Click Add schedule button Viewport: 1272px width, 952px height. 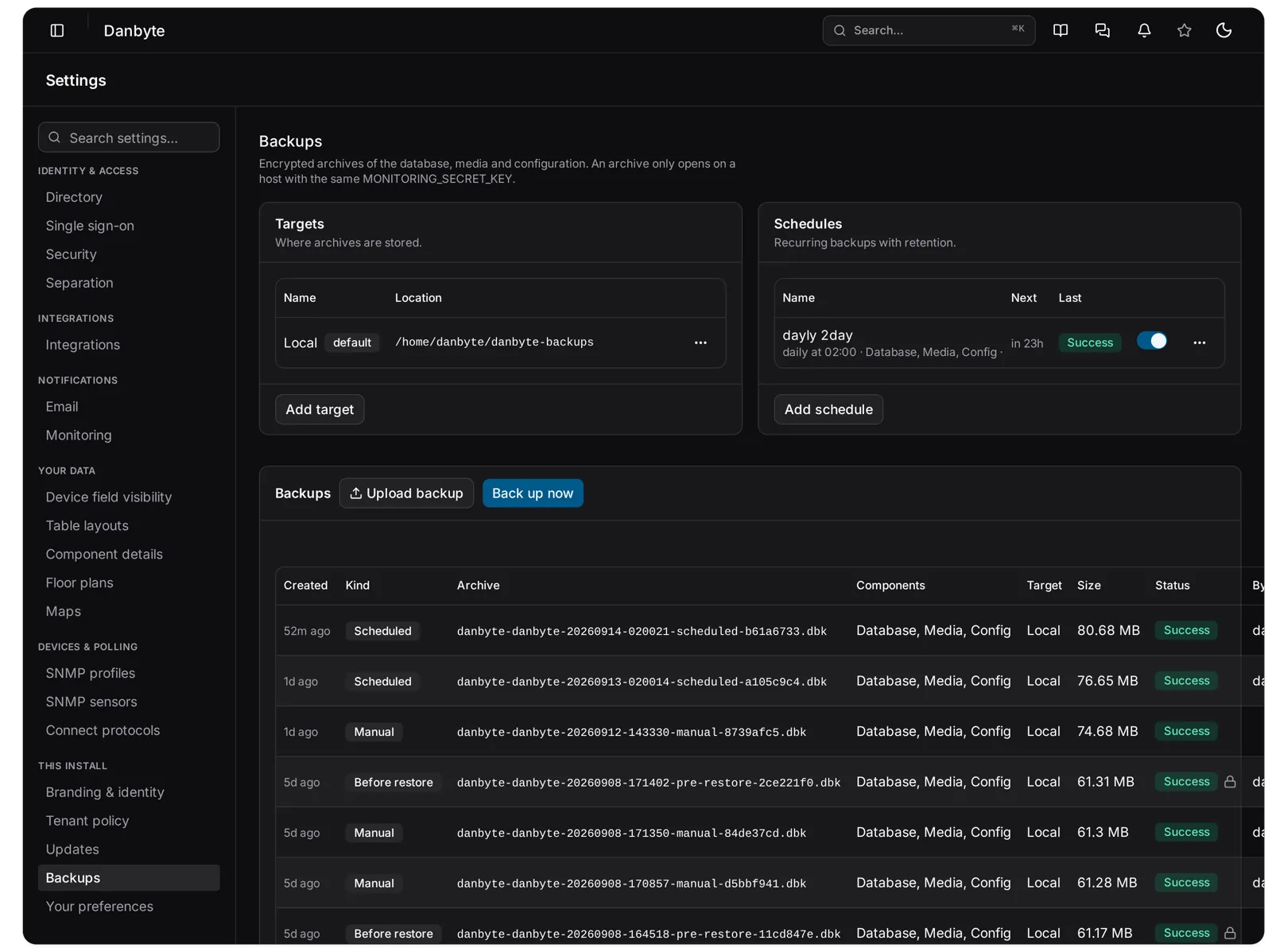click(828, 409)
